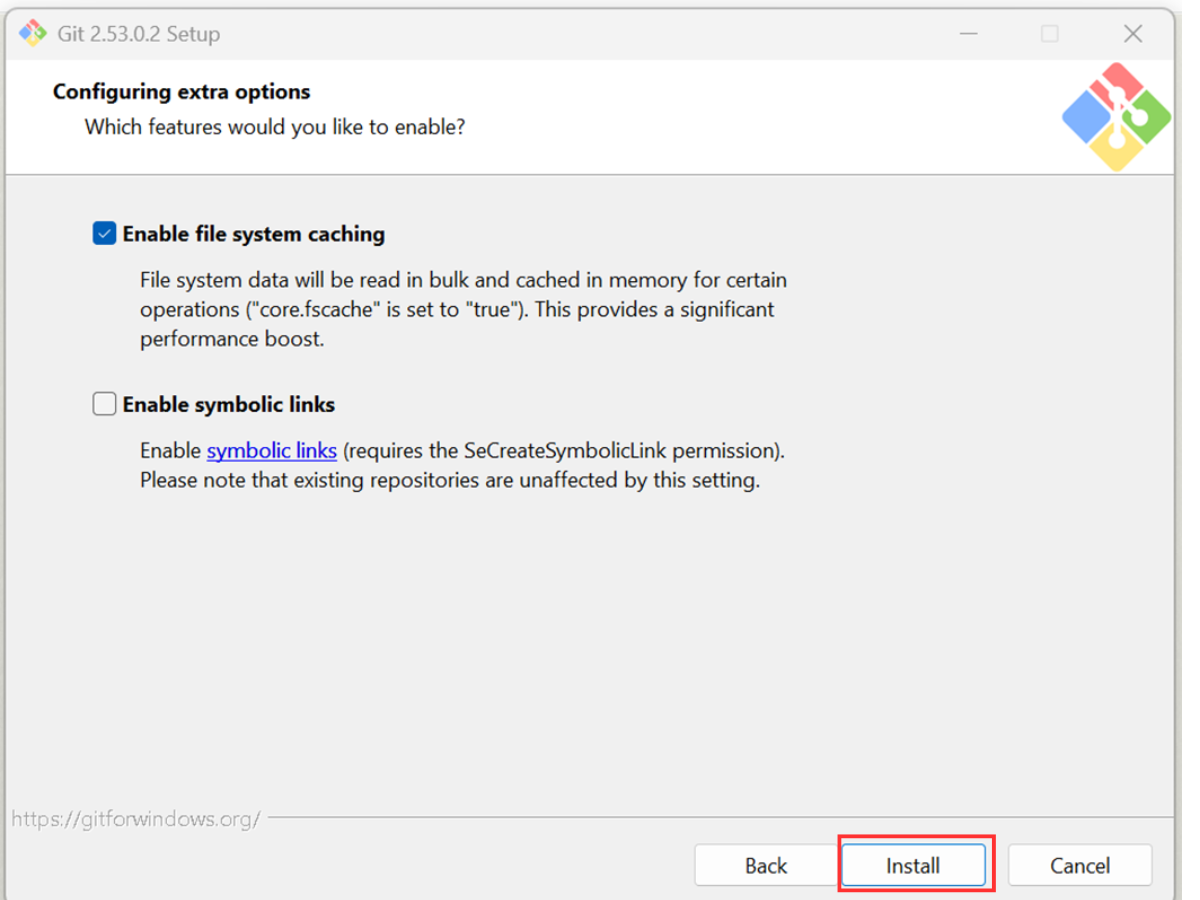Click the "Enable file system caching" label text

coord(253,234)
